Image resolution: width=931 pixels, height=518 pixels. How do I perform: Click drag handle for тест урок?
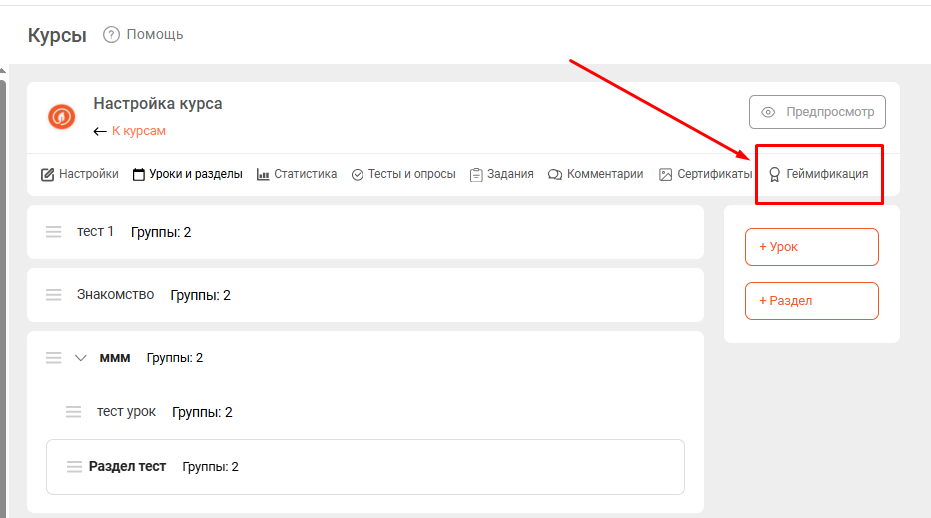[x=74, y=412]
